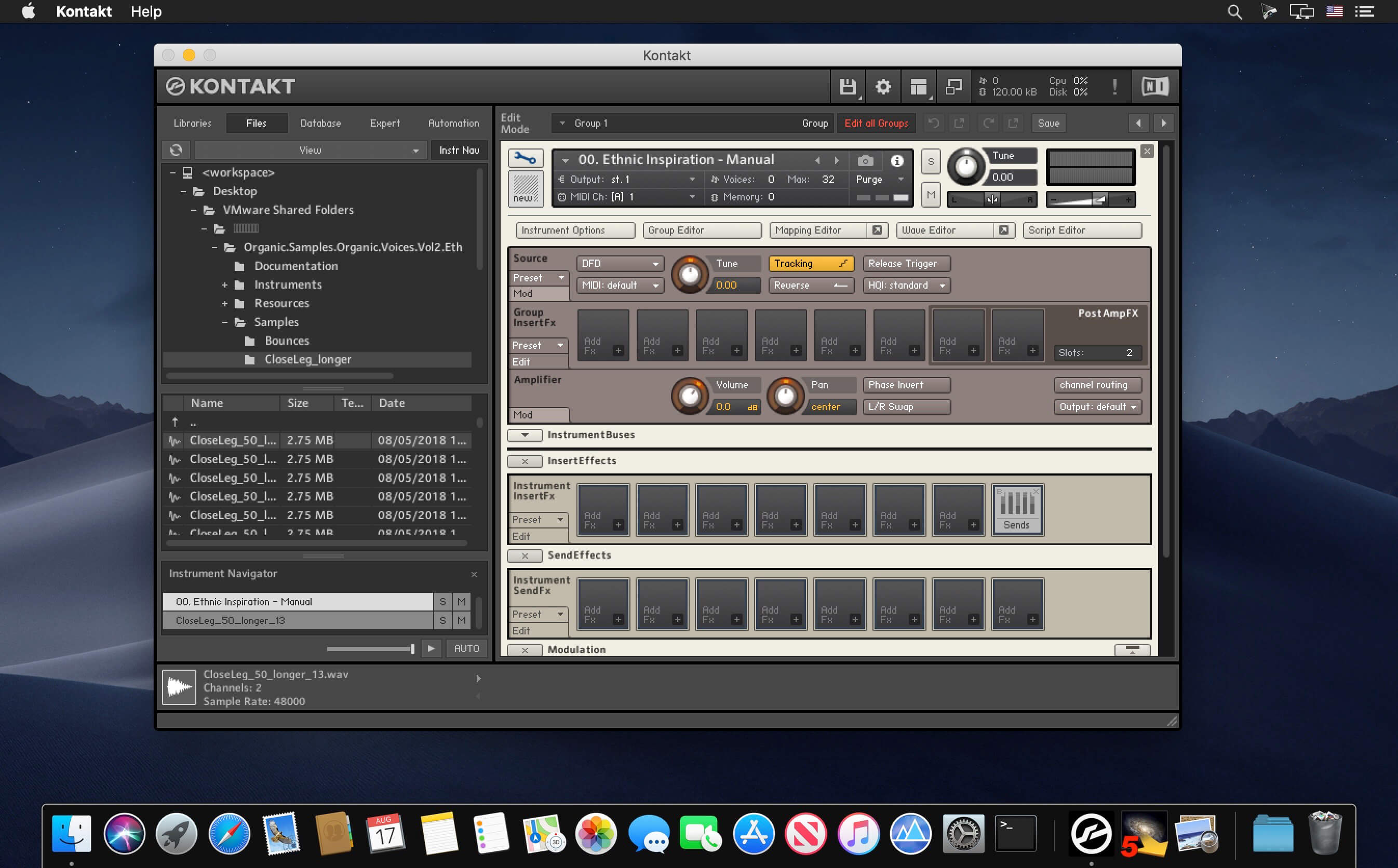Switch to the Automation tab
The image size is (1398, 868).
(x=453, y=123)
